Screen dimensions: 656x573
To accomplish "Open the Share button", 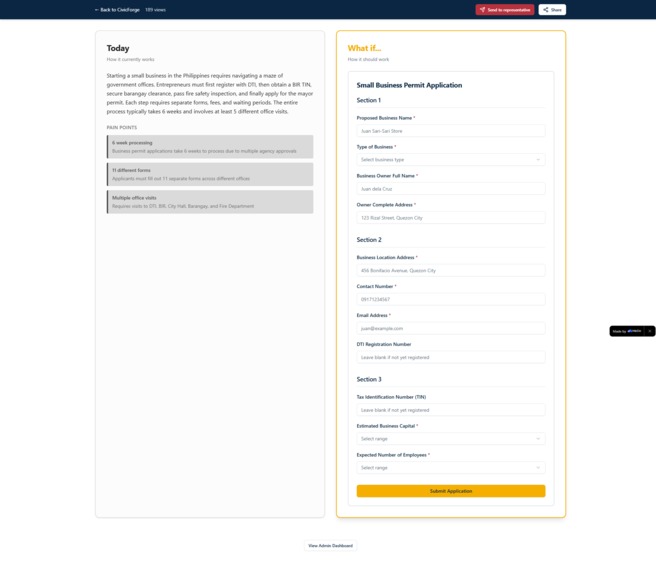I will pyautogui.click(x=552, y=10).
